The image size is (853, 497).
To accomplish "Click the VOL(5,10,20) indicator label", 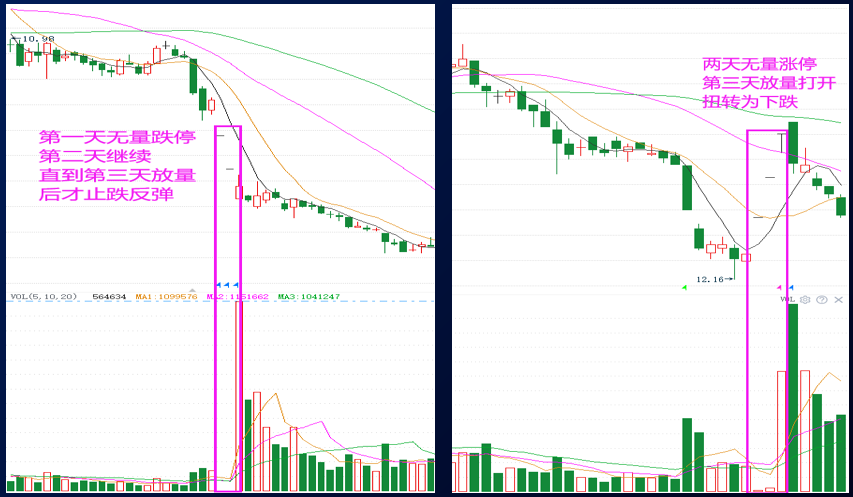I will pyautogui.click(x=44, y=297).
